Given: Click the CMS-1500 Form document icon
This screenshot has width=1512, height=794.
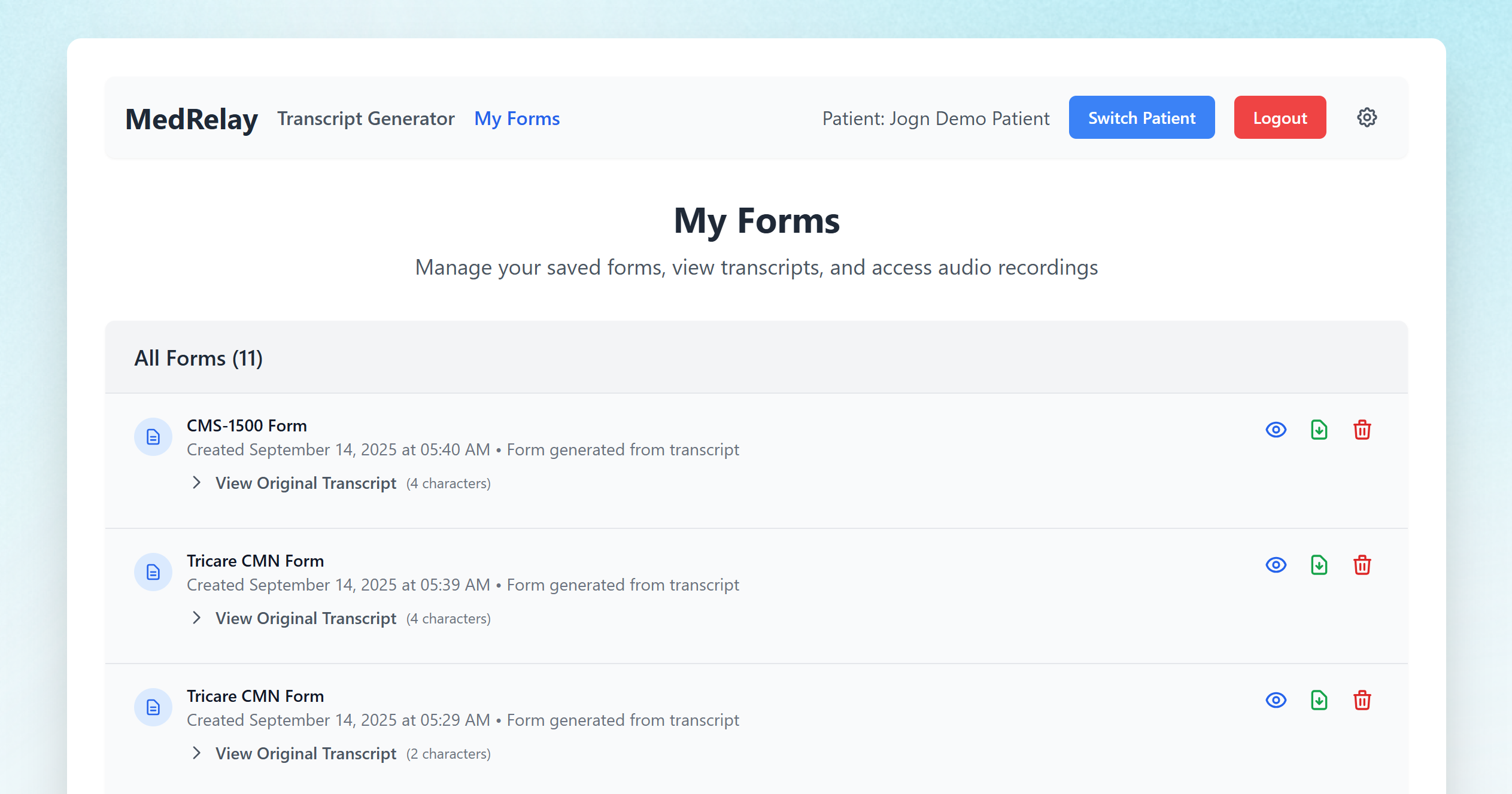Looking at the screenshot, I should pyautogui.click(x=153, y=437).
